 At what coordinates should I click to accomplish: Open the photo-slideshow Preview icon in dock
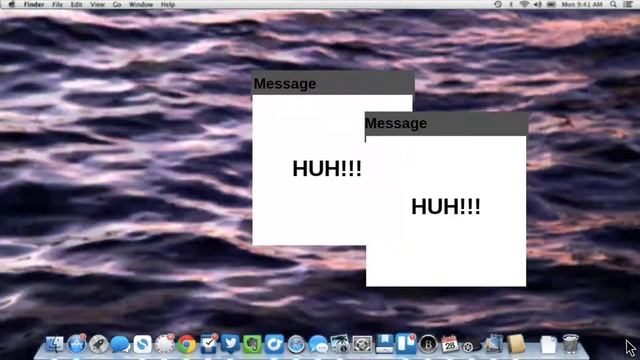click(340, 344)
